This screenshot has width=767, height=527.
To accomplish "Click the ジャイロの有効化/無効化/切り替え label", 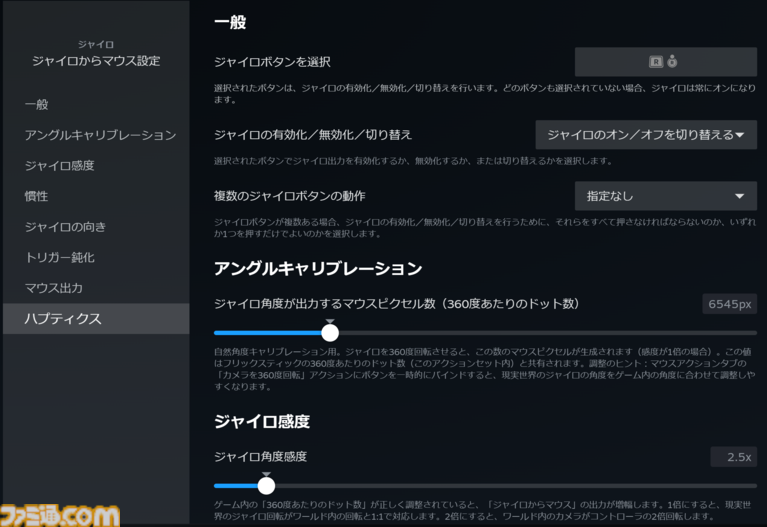I will tap(313, 135).
